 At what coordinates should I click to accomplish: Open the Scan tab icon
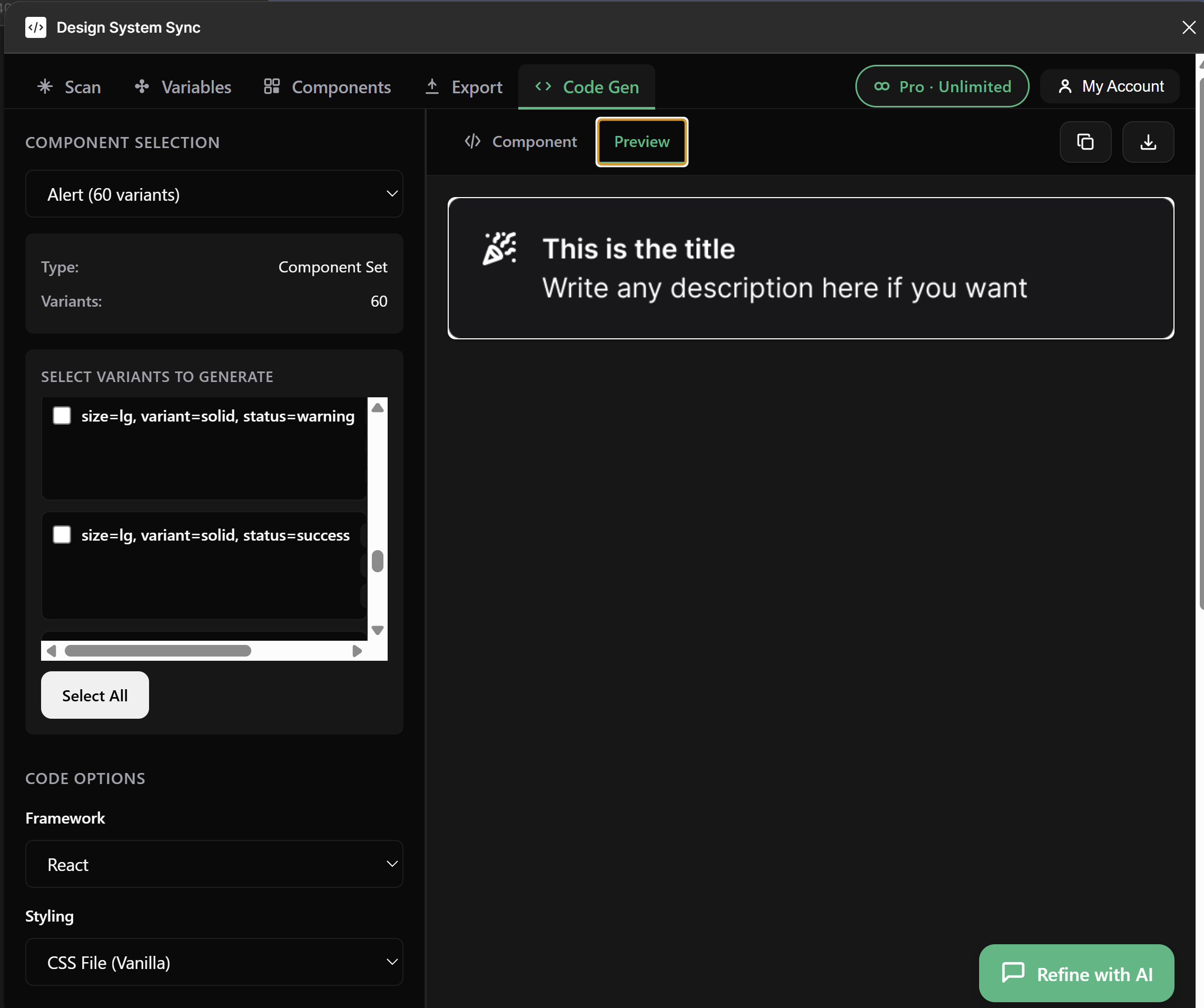(x=45, y=86)
